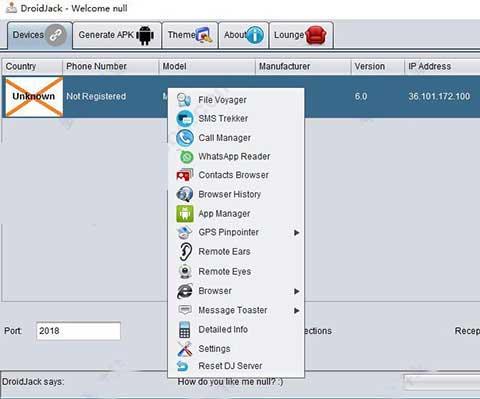The width and height of the screenshot is (480, 399).
Task: Click the chain link icon on Devices tab
Action: tap(56, 35)
